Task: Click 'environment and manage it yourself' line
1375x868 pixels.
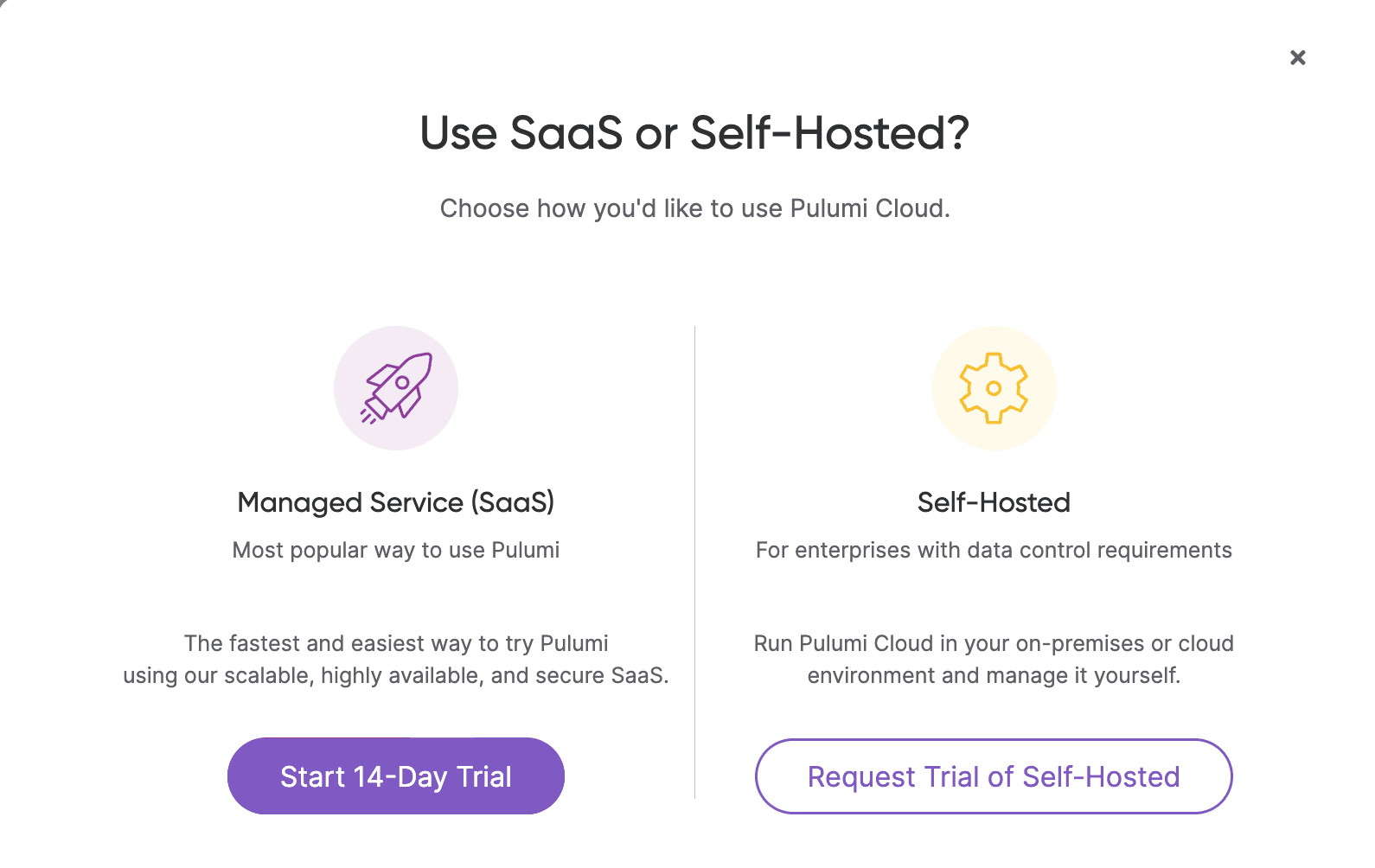Action: pos(994,675)
